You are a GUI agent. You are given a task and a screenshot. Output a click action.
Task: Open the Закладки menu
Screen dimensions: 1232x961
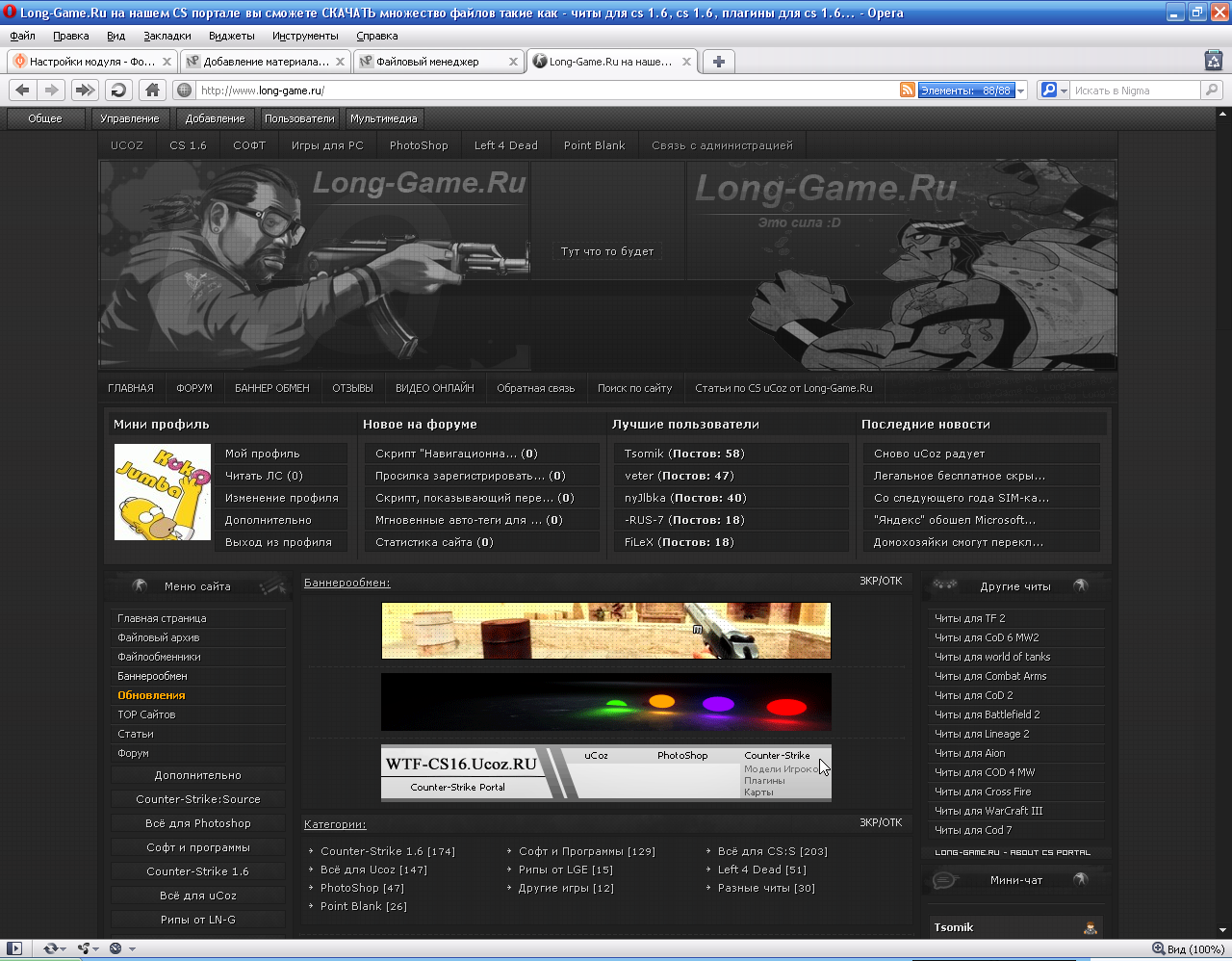coord(167,36)
